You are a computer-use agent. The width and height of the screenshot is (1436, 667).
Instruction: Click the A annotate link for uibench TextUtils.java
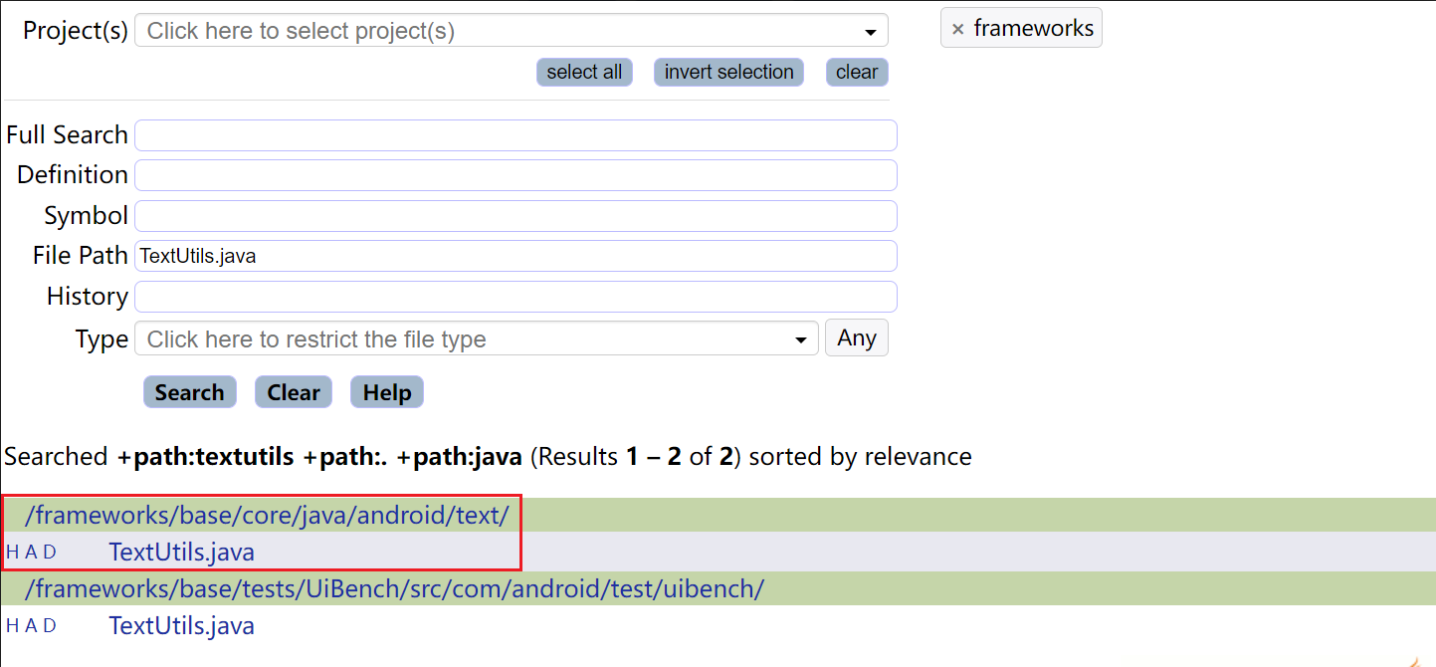[x=31, y=626]
